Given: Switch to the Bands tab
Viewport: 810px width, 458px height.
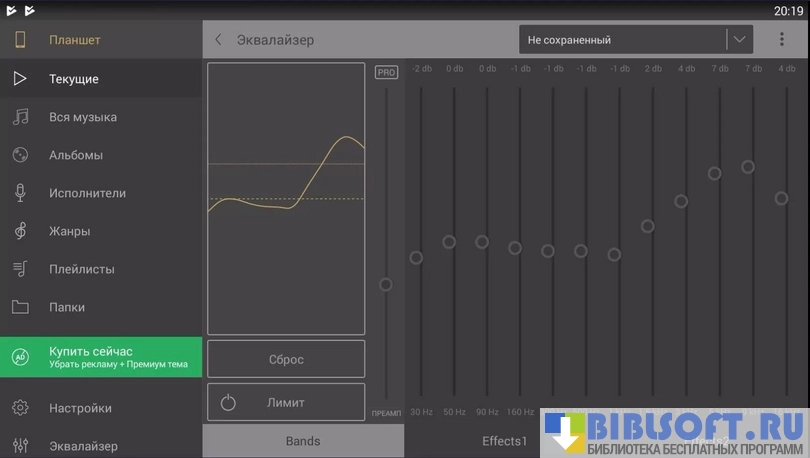Looking at the screenshot, I should [303, 441].
